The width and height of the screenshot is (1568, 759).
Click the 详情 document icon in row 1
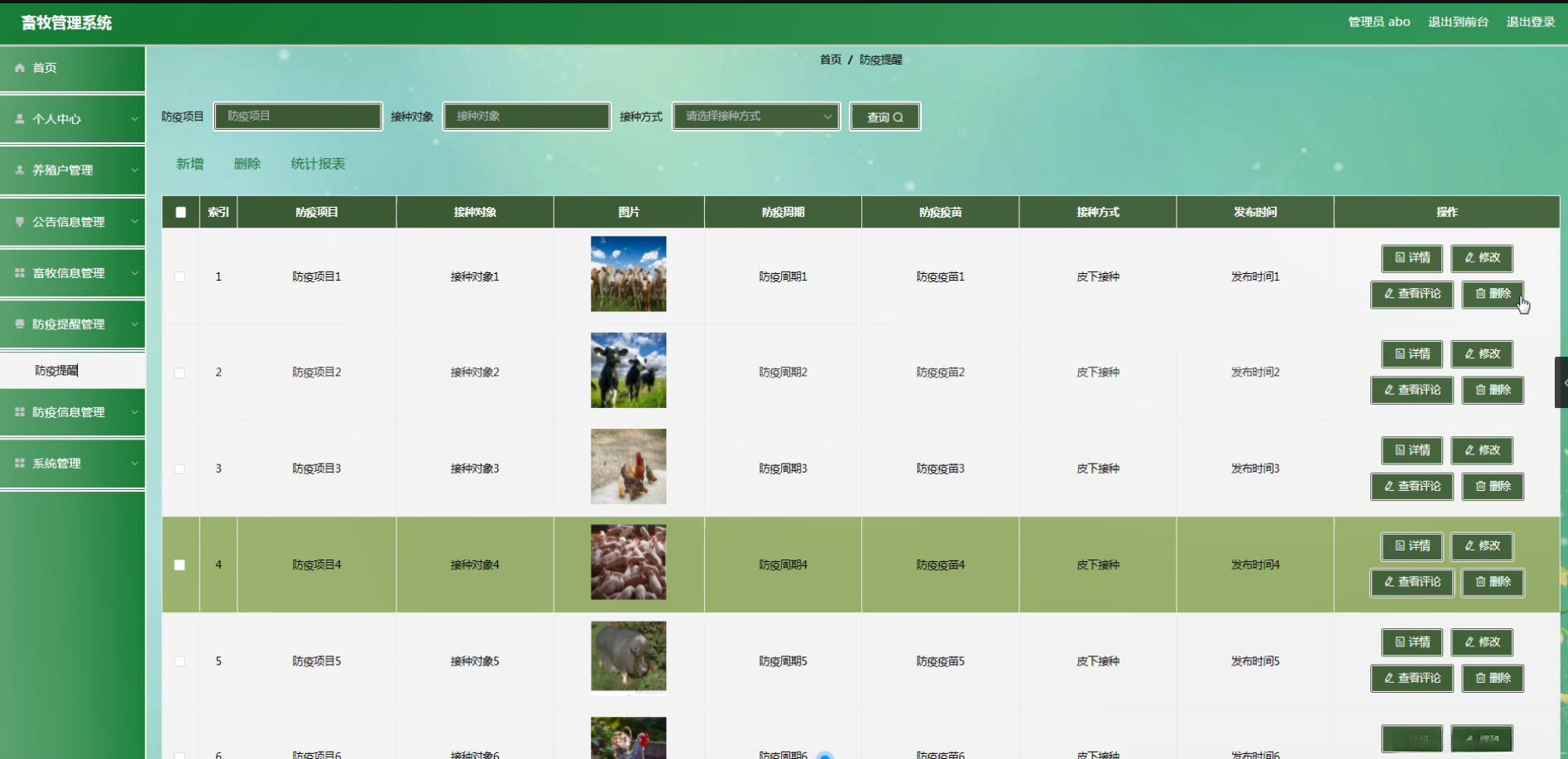1400,257
